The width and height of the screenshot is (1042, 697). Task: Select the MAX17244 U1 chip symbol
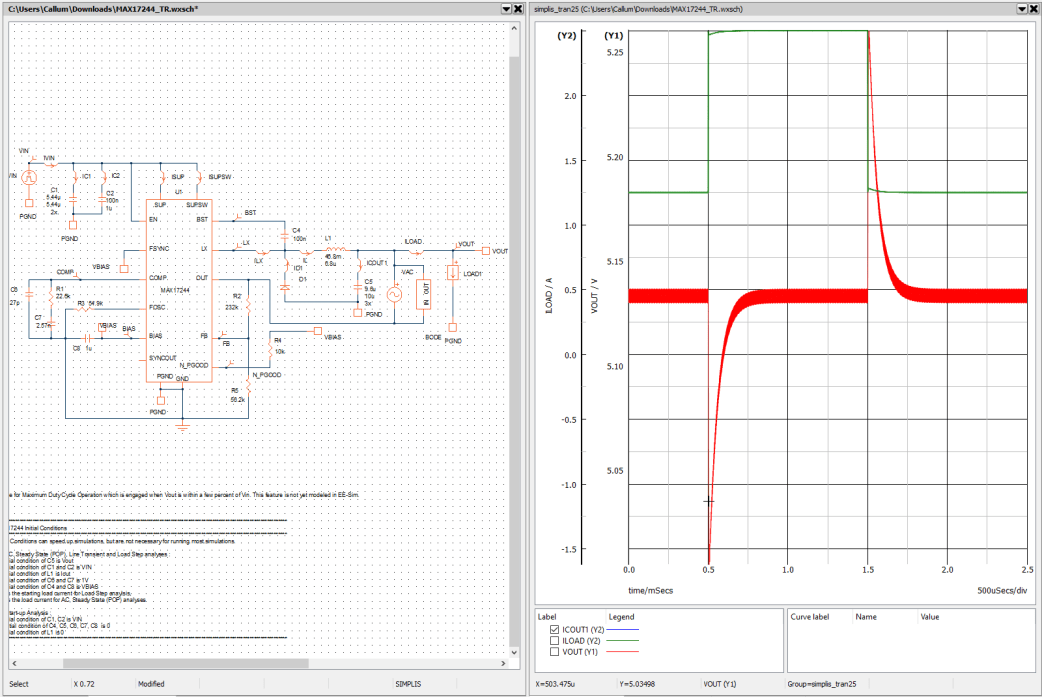tap(179, 290)
